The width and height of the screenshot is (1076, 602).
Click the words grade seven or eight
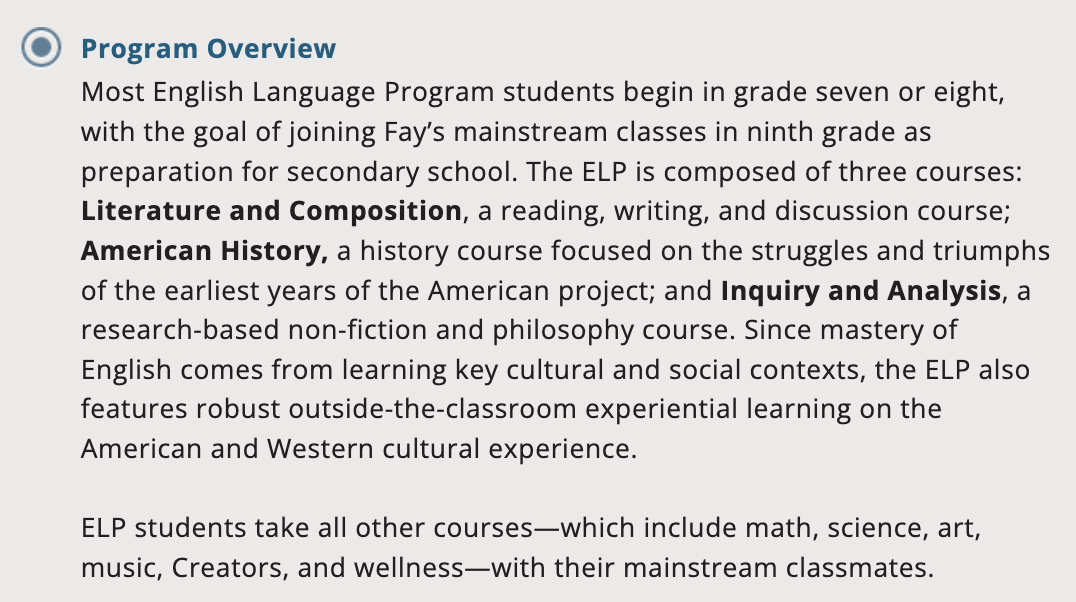pyautogui.click(x=869, y=92)
